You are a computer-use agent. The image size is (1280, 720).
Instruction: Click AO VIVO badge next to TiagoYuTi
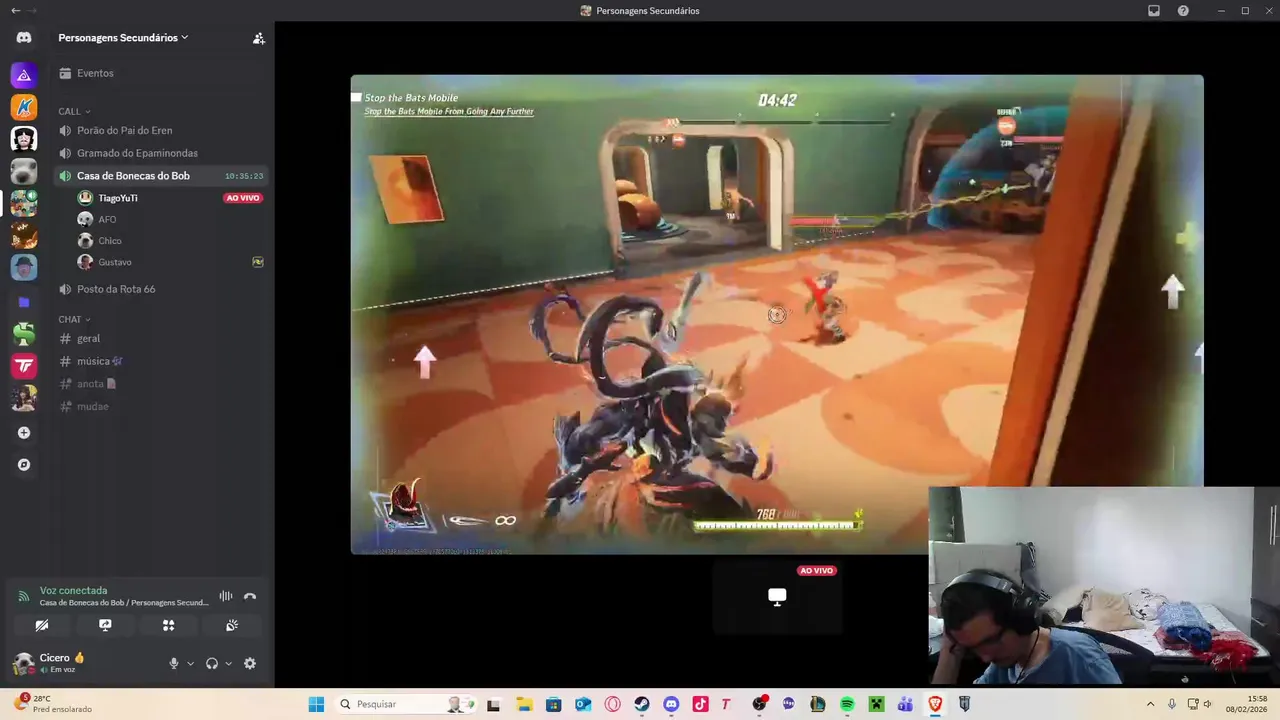(243, 198)
